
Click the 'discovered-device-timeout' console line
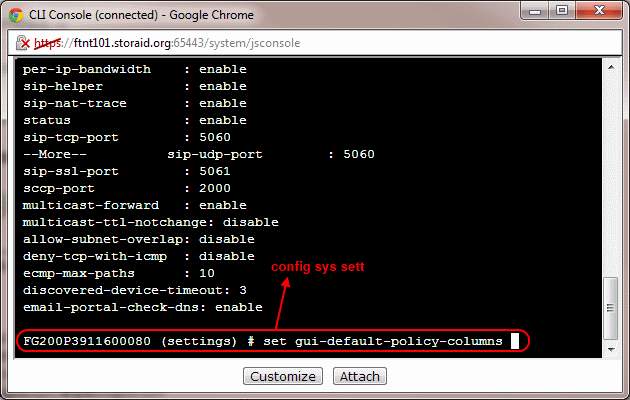click(x=135, y=290)
